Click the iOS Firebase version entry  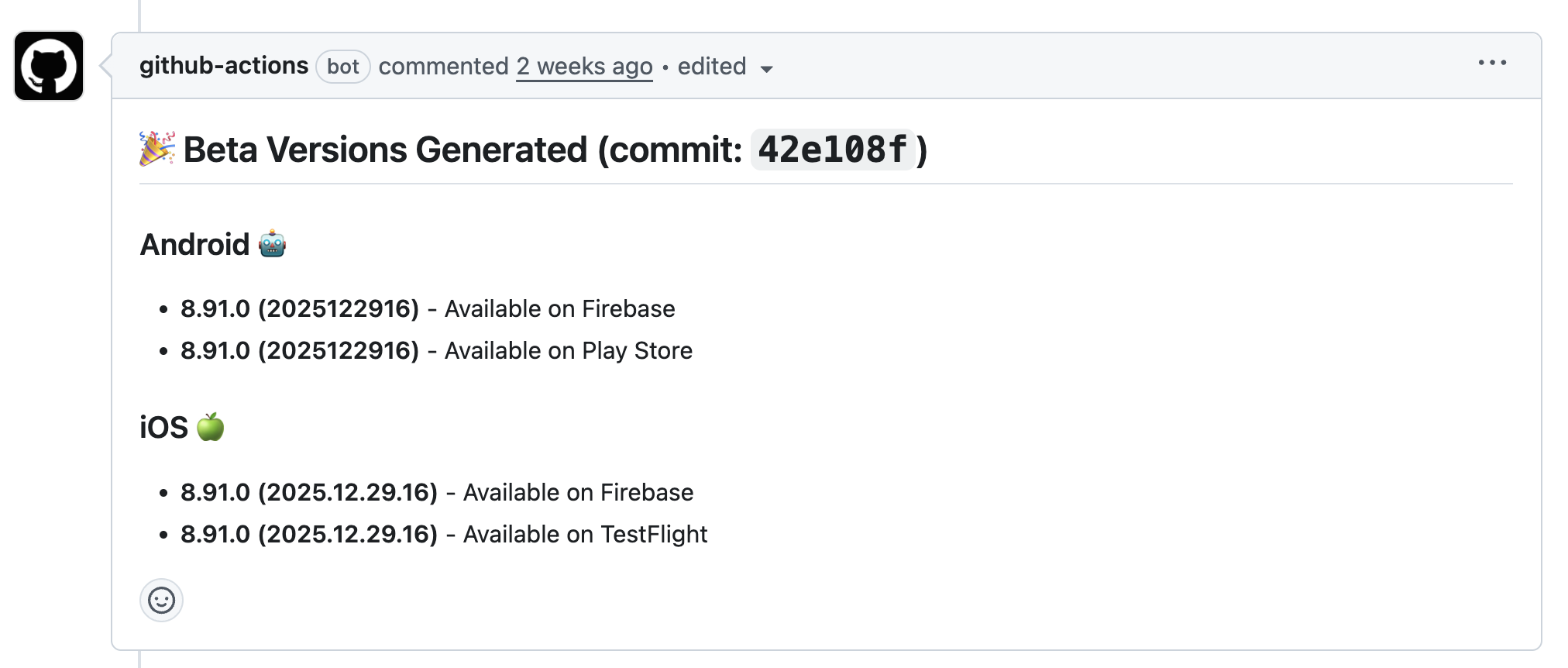309,493
